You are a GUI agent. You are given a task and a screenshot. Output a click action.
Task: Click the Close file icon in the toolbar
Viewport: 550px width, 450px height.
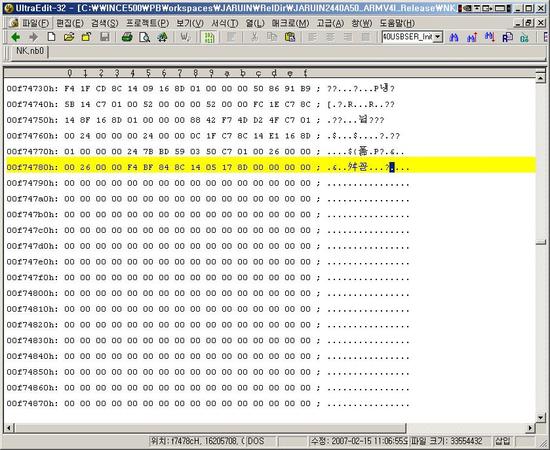86,37
